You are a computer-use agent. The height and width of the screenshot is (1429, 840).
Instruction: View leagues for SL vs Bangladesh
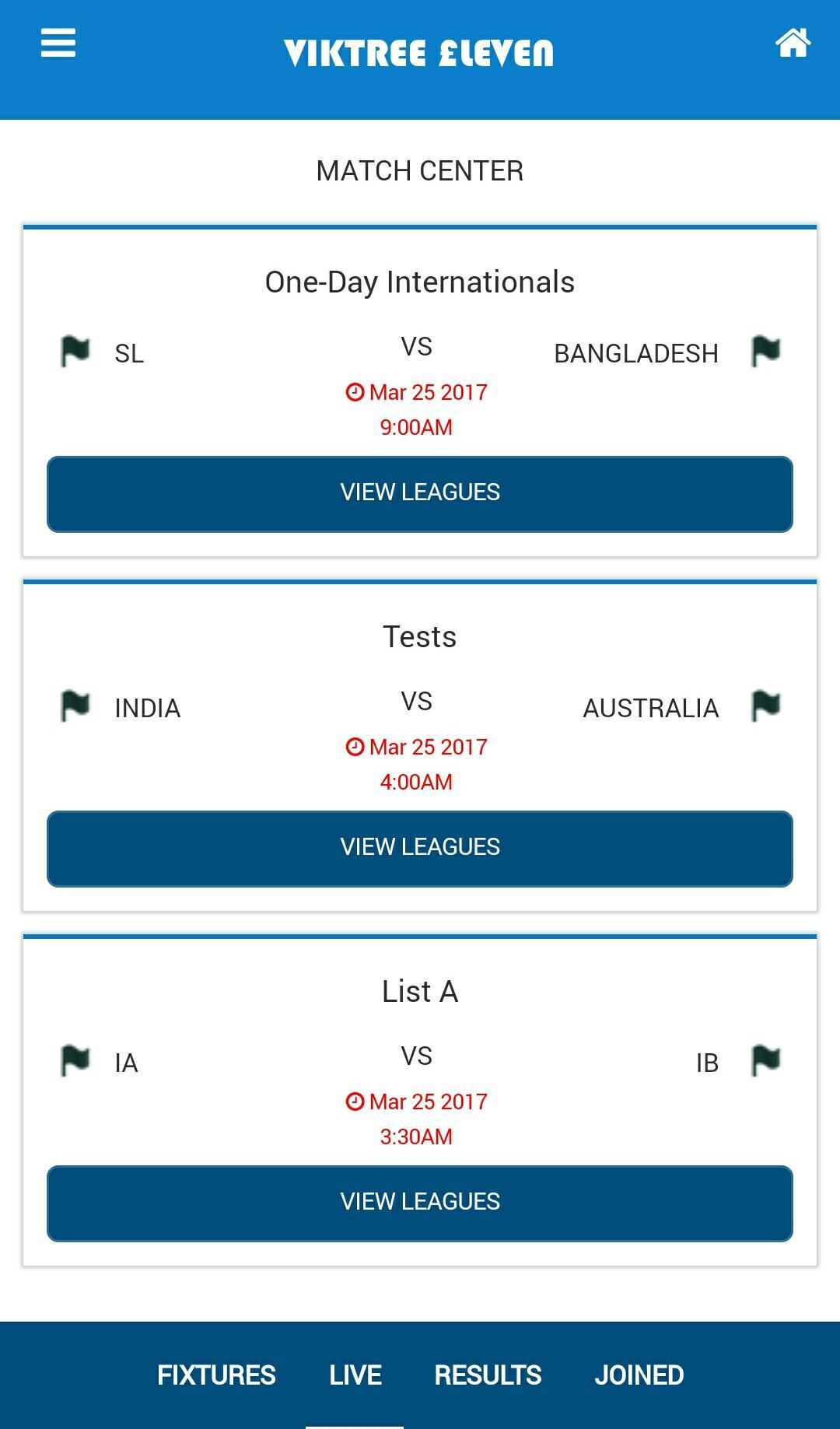pos(420,494)
